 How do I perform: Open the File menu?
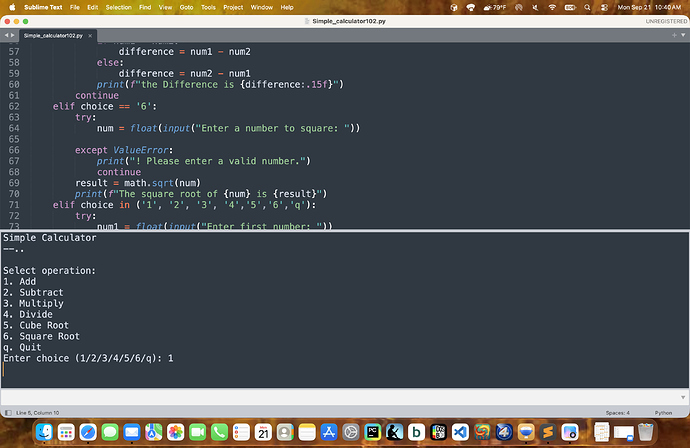pyautogui.click(x=75, y=7)
